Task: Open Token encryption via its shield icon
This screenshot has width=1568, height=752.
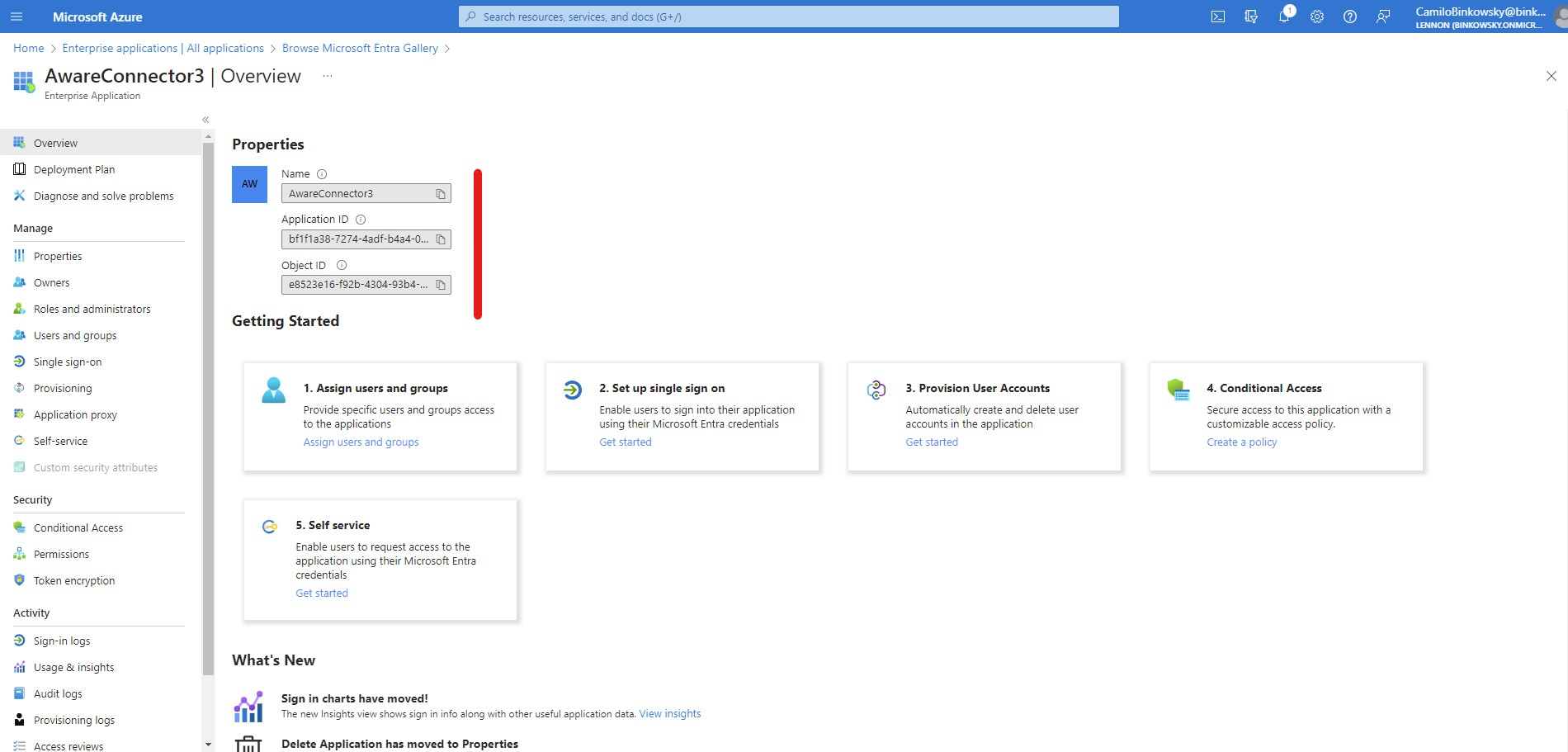Action: pyautogui.click(x=19, y=580)
